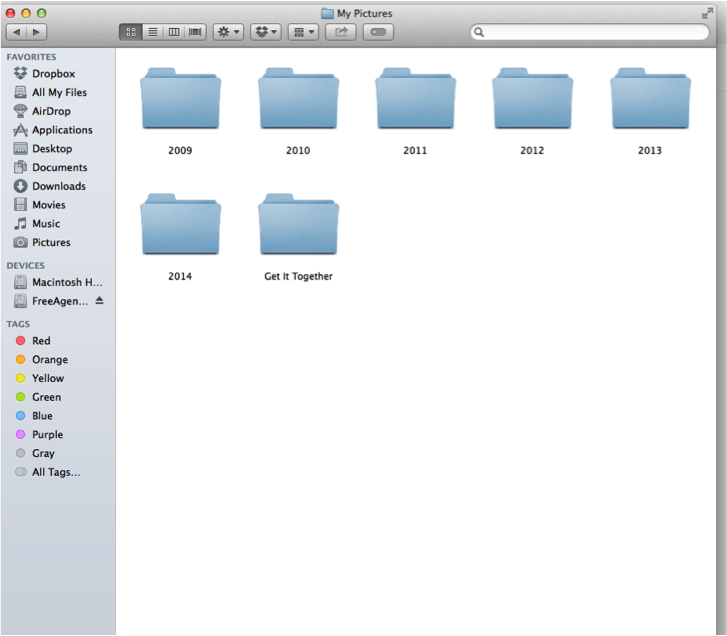Viewport: 727px width, 636px height.
Task: Select Movies in the sidebar
Action: point(58,205)
